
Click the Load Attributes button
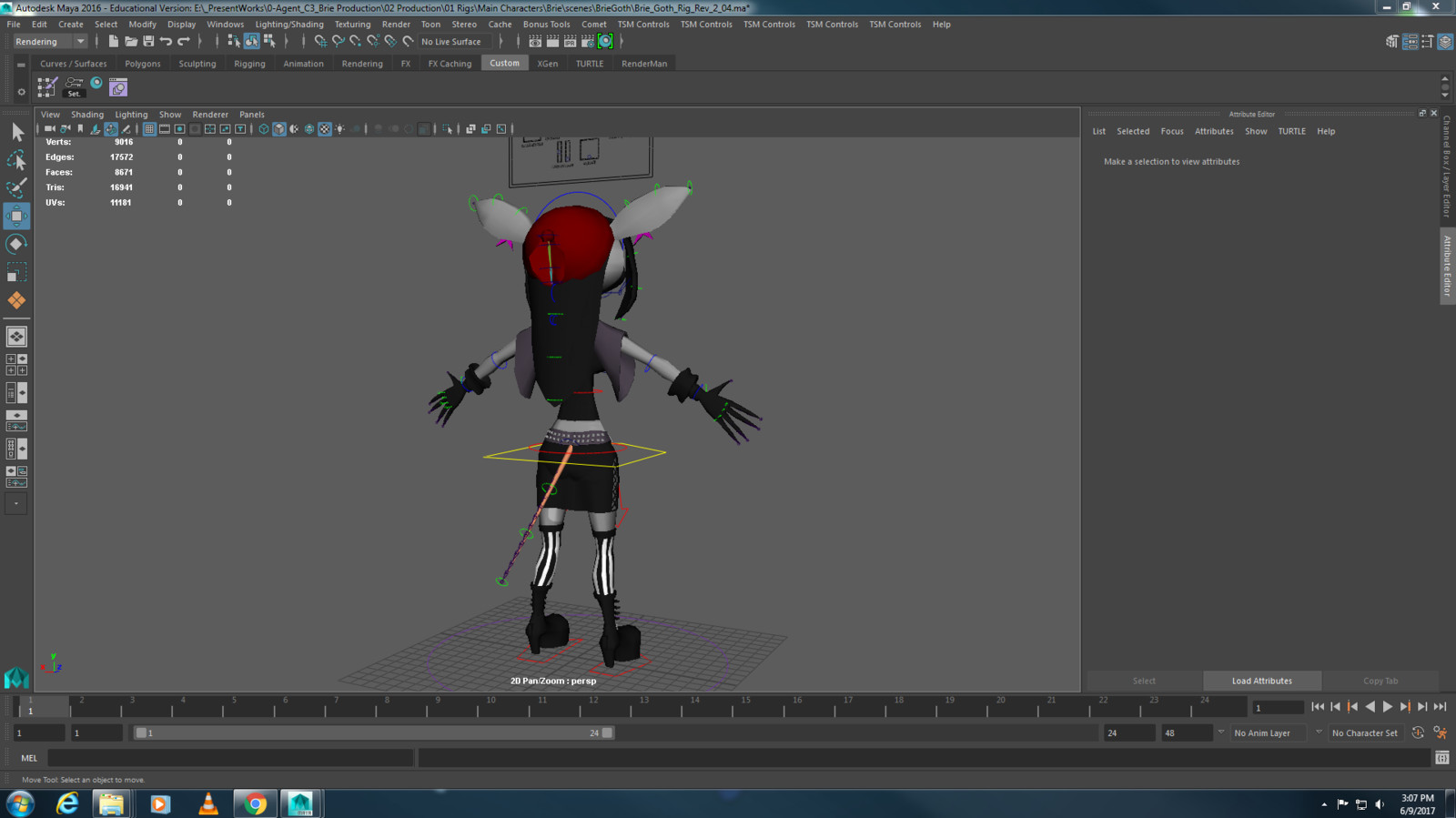(x=1261, y=681)
